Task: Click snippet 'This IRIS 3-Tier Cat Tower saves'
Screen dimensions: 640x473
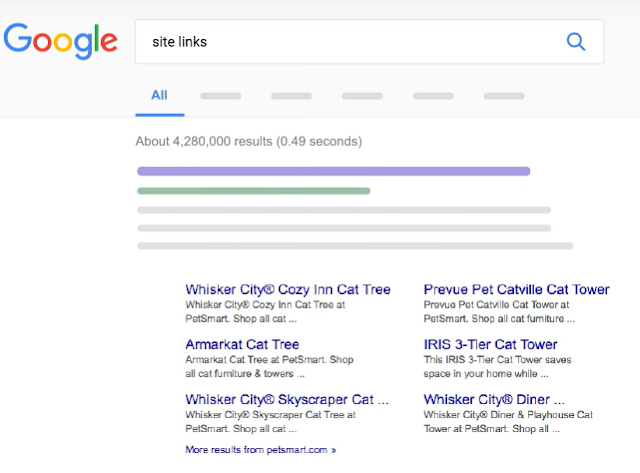Action: pyautogui.click(x=497, y=360)
